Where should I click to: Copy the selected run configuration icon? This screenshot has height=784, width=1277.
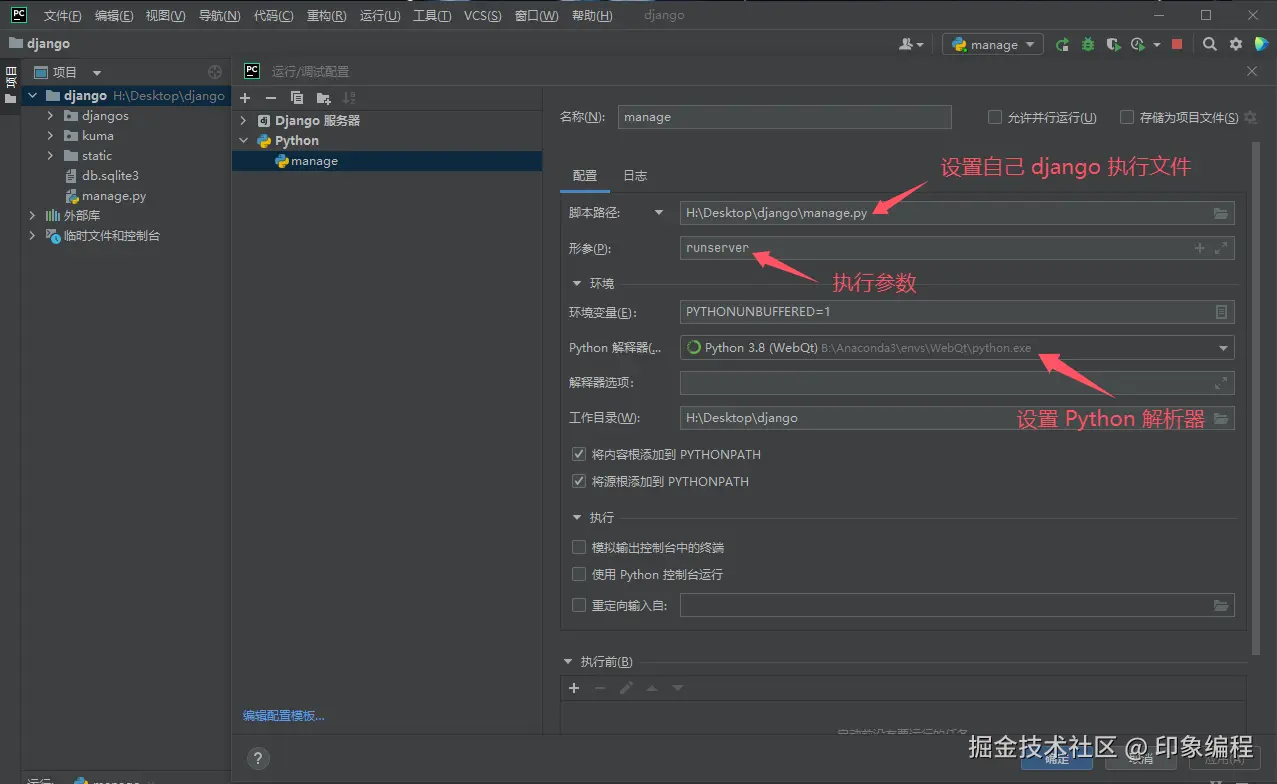point(297,98)
